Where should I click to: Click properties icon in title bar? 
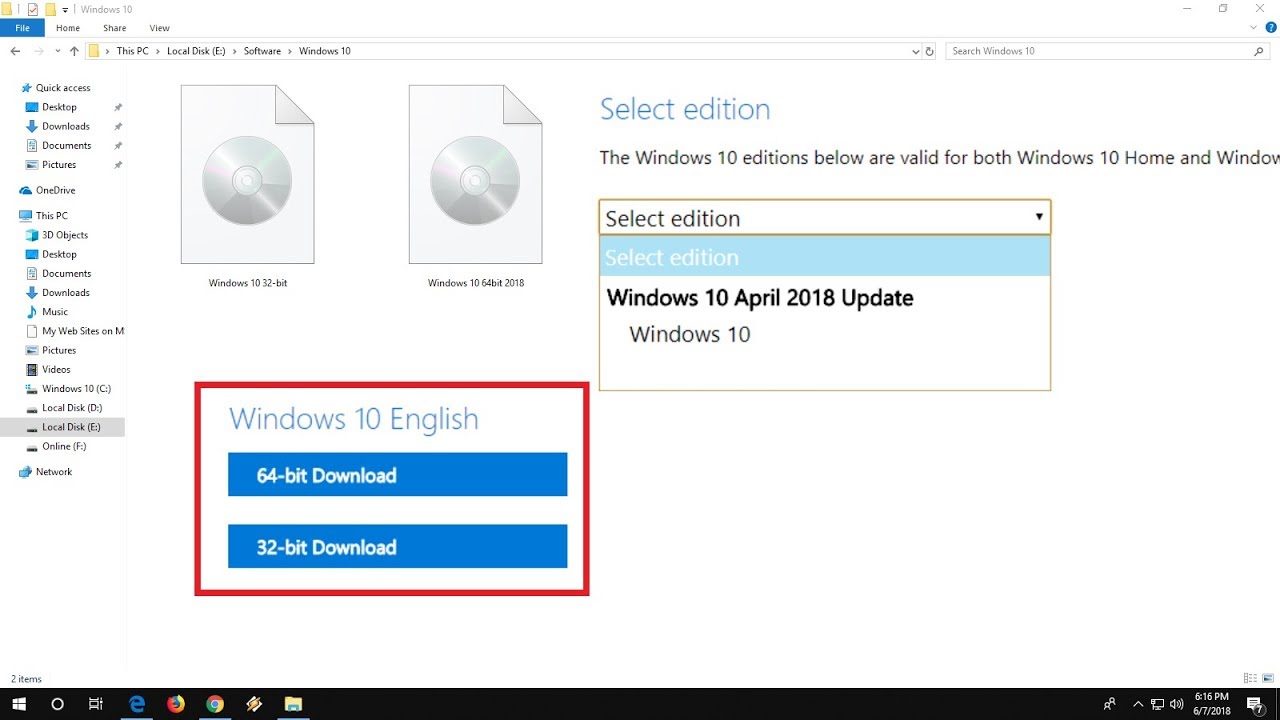click(32, 9)
